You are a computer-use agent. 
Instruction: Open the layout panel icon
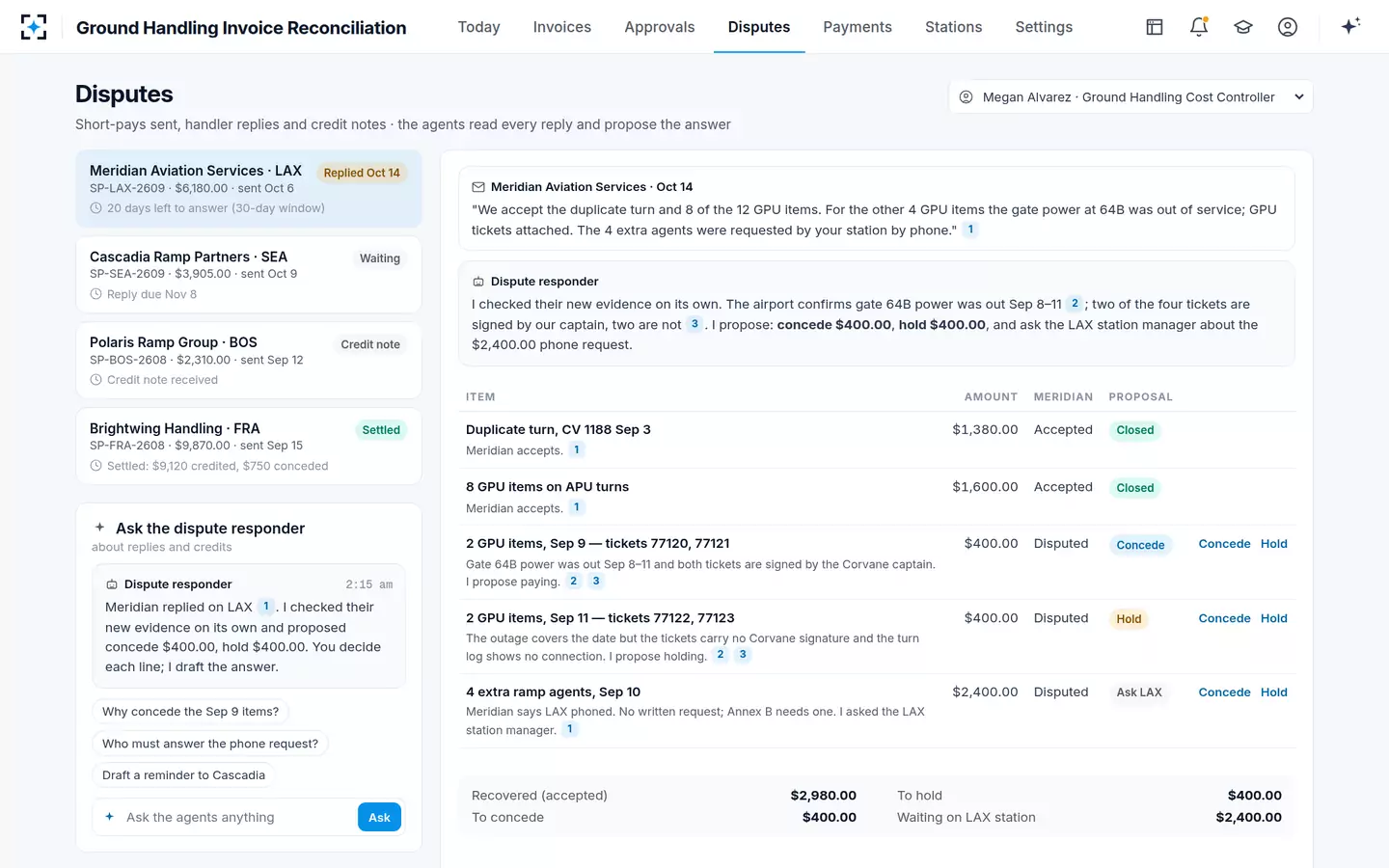[1155, 27]
